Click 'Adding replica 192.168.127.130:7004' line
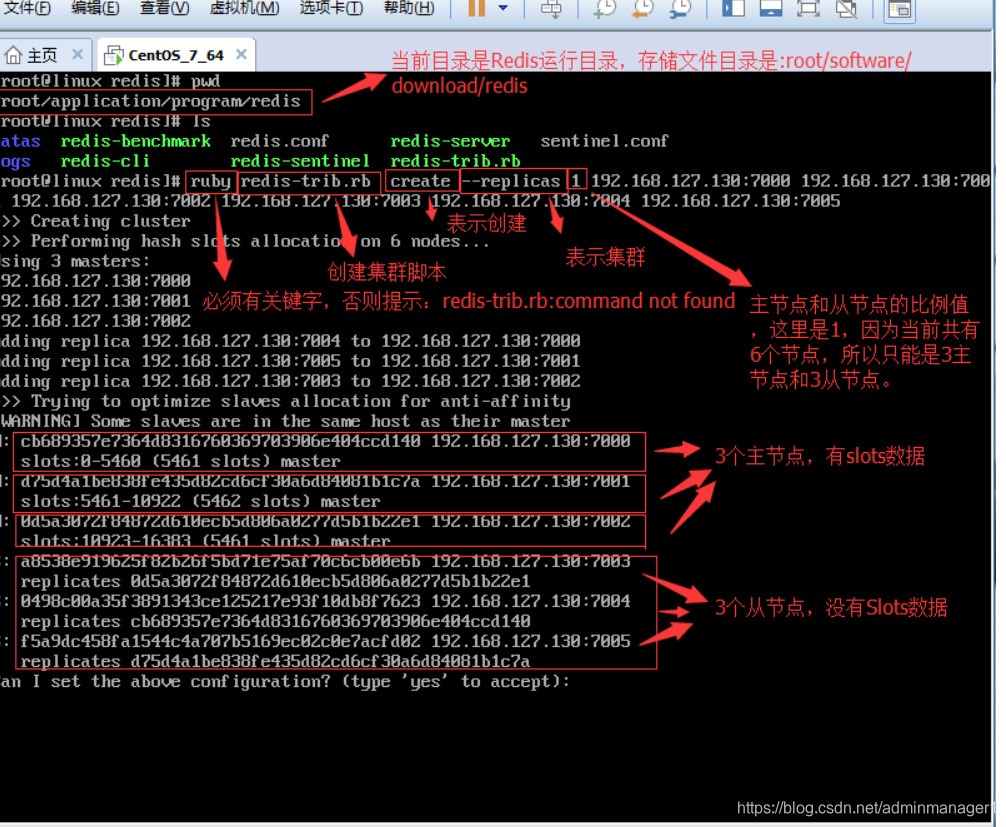 pos(291,341)
